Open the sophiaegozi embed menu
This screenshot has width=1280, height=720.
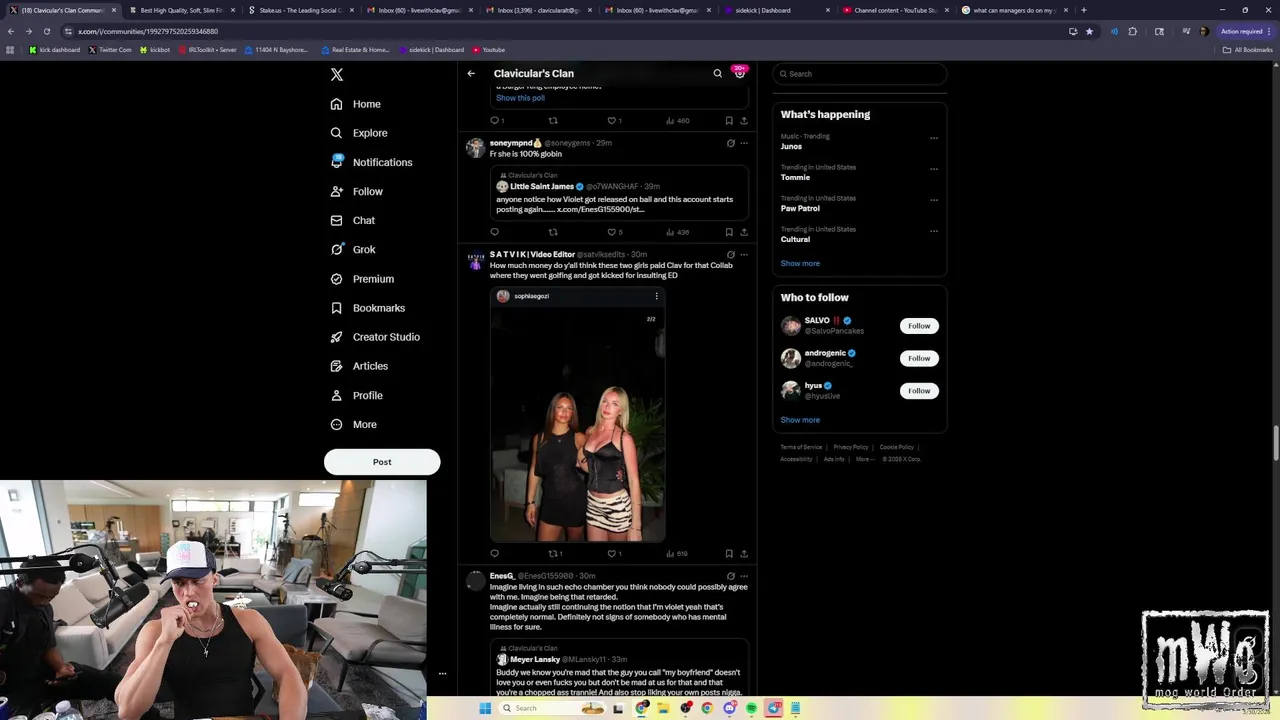657,296
